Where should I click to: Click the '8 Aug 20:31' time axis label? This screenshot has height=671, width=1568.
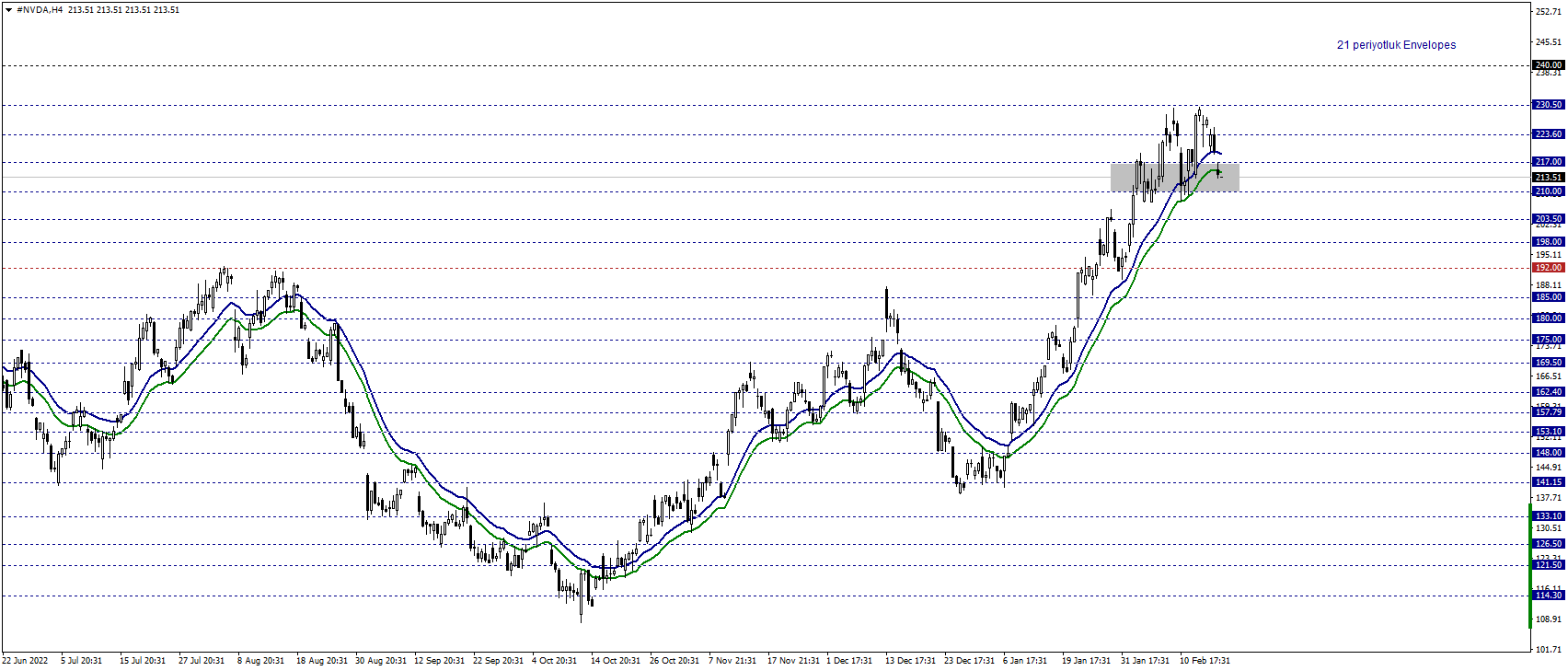260,661
